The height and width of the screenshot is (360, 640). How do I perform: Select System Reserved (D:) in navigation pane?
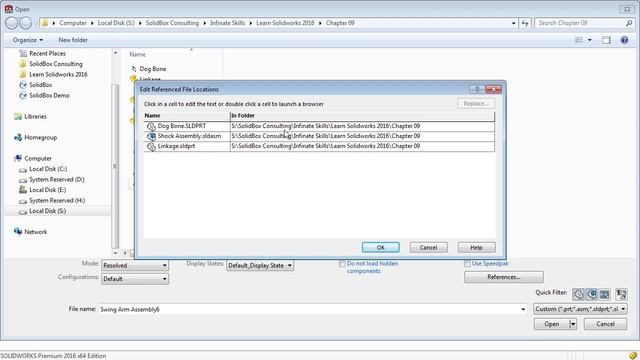(56, 180)
